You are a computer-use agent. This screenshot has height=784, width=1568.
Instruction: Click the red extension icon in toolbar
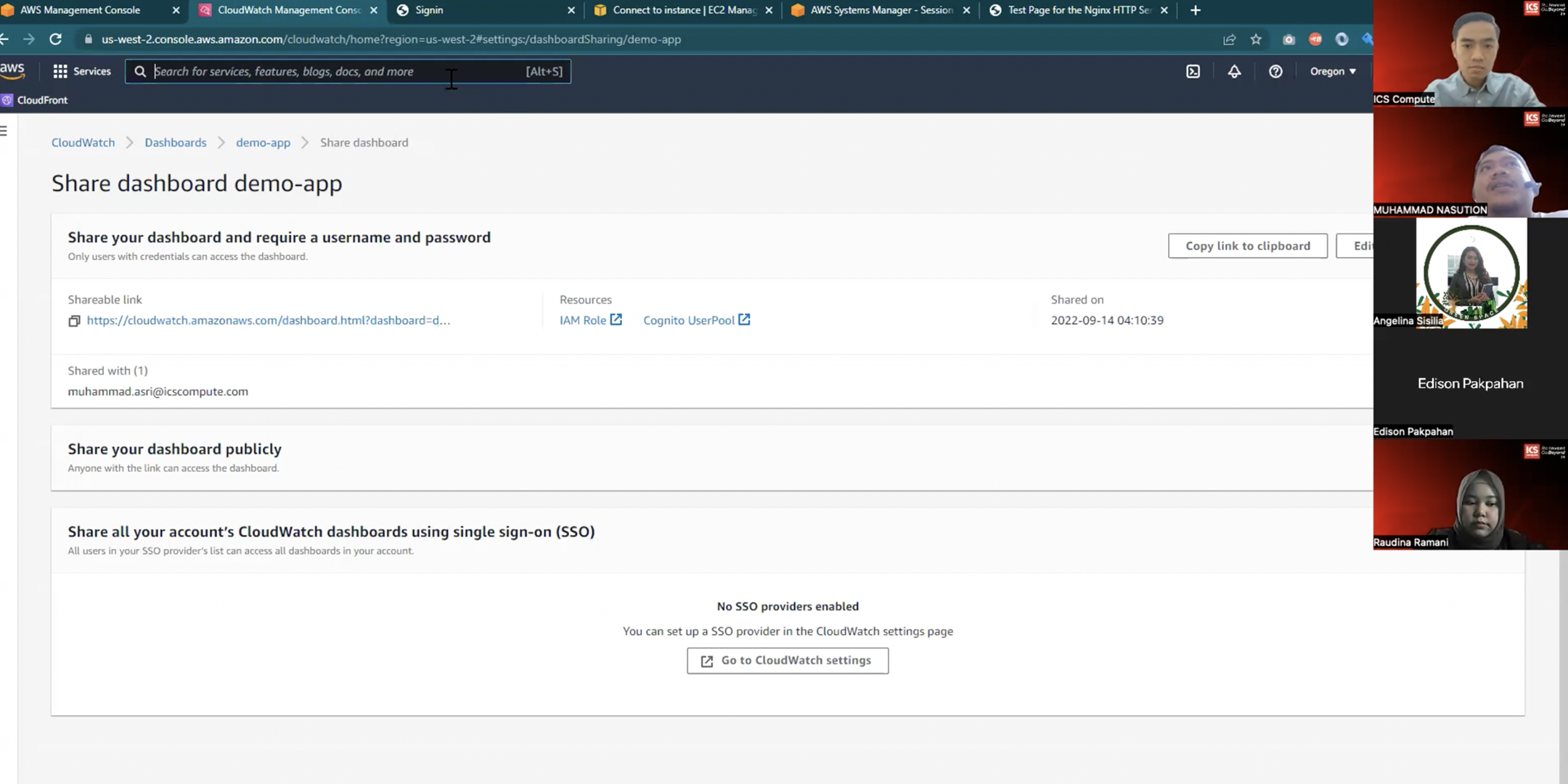pos(1315,39)
